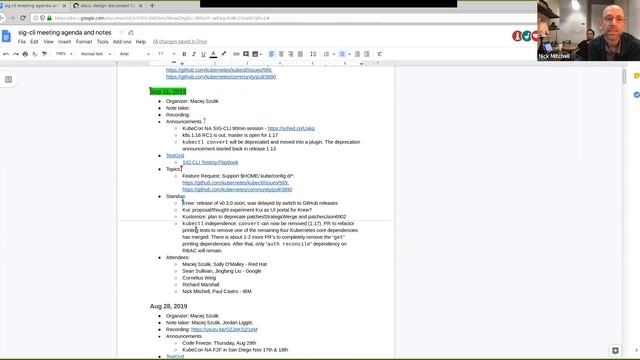Open the Add-ons menu

click(122, 42)
